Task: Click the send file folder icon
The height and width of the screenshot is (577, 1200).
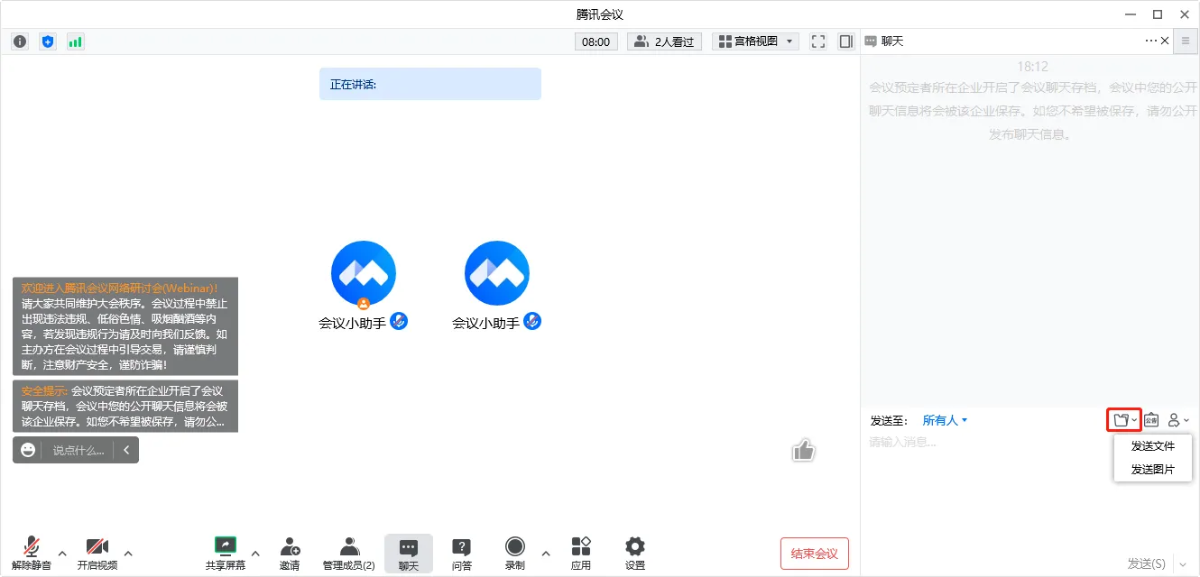Action: click(1124, 420)
